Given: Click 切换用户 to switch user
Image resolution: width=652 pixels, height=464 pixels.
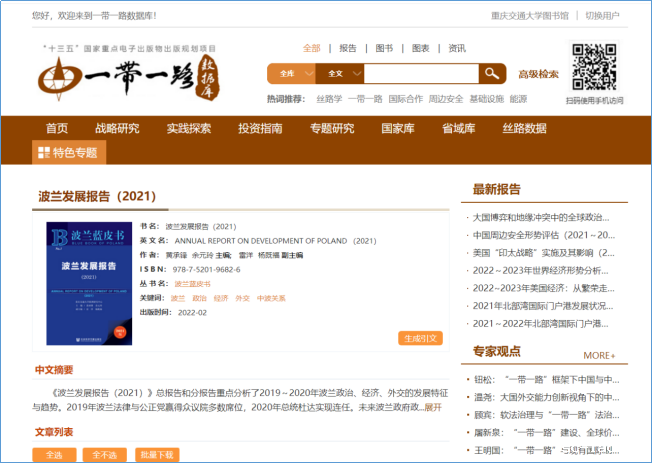Looking at the screenshot, I should click(x=602, y=16).
